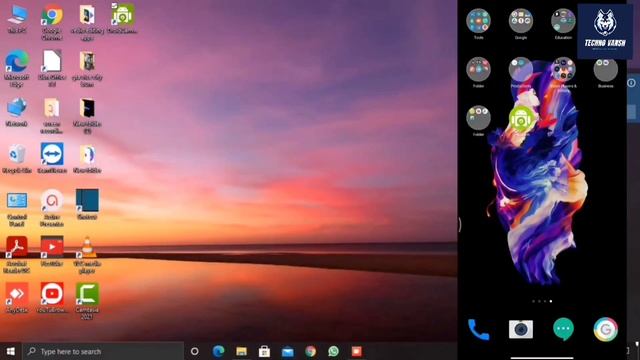Launch Microsoft Edge desktop shortcut
Viewport: 640px width, 360px height.
[x=17, y=69]
